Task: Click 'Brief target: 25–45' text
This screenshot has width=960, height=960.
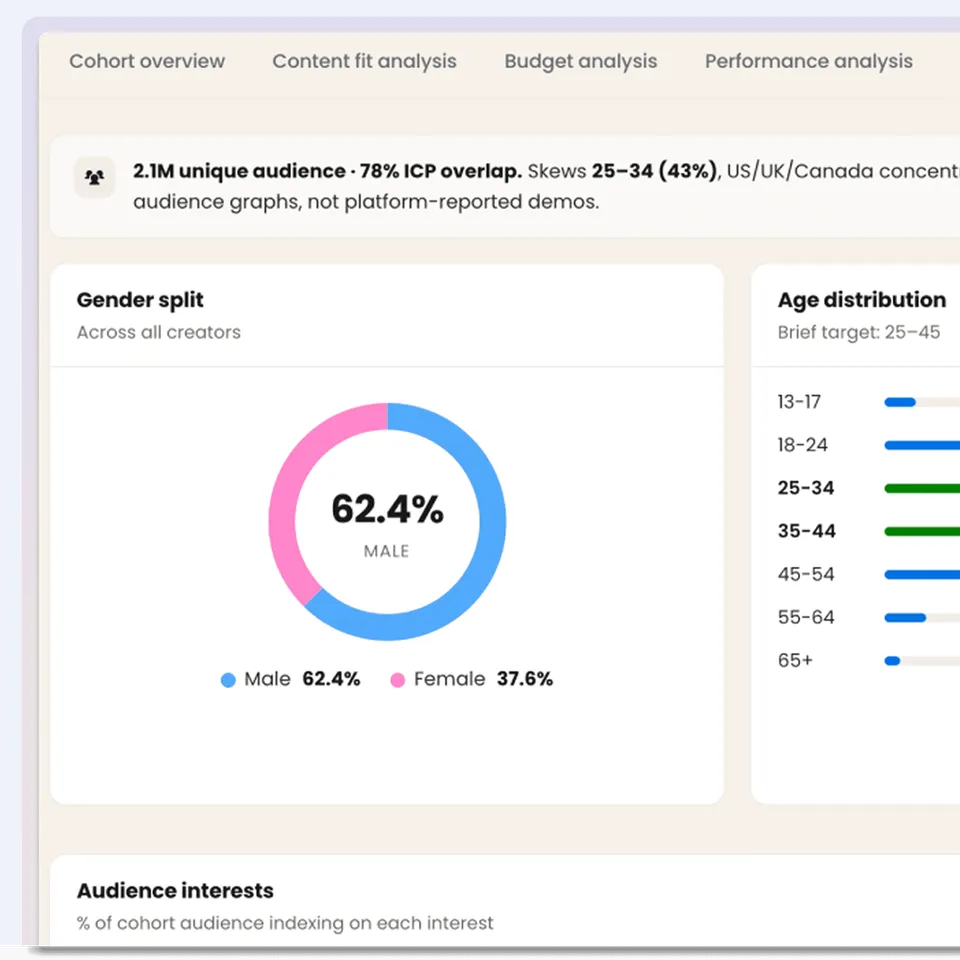Action: tap(858, 332)
